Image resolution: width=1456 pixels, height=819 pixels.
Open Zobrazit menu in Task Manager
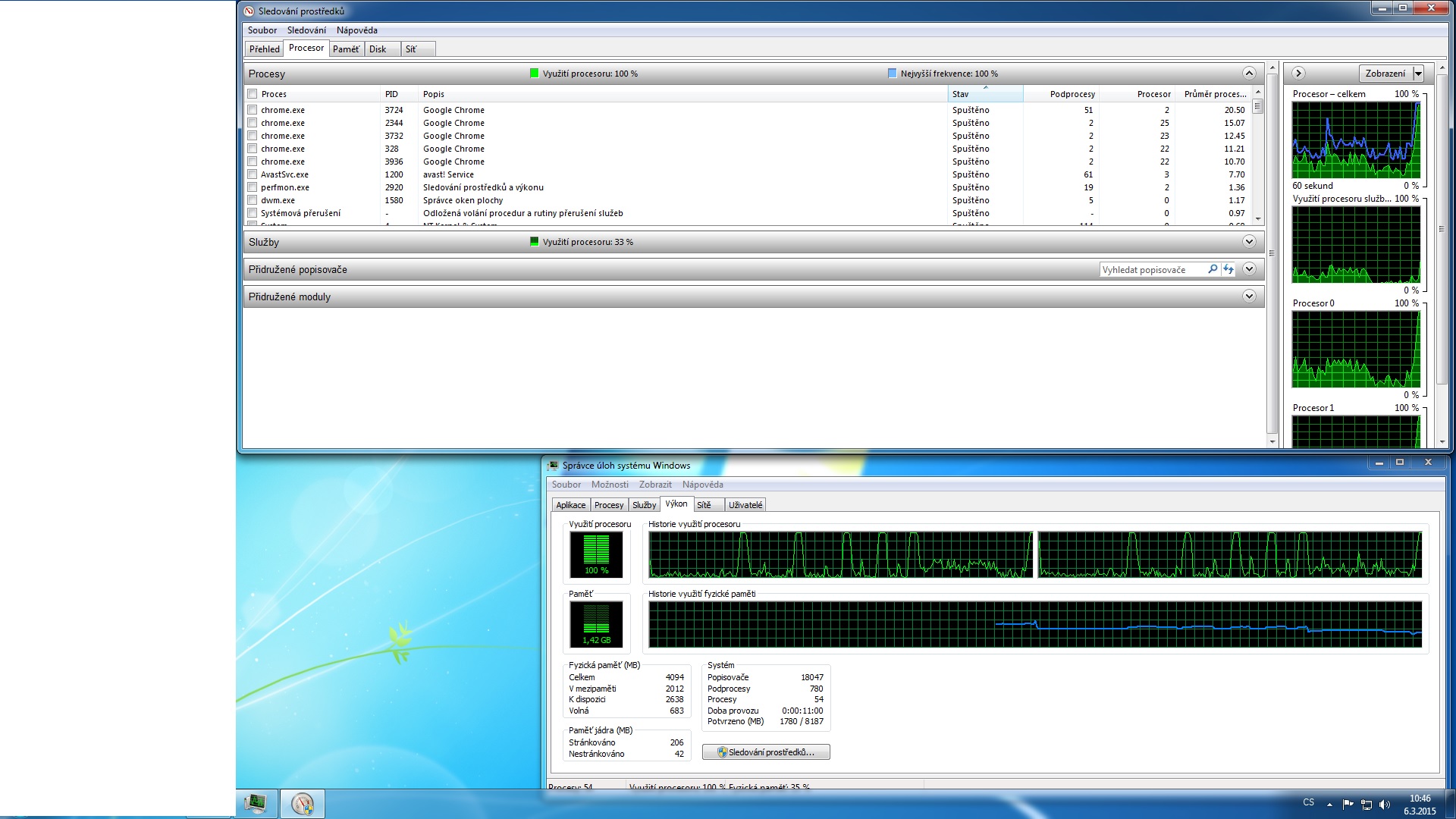coord(655,485)
